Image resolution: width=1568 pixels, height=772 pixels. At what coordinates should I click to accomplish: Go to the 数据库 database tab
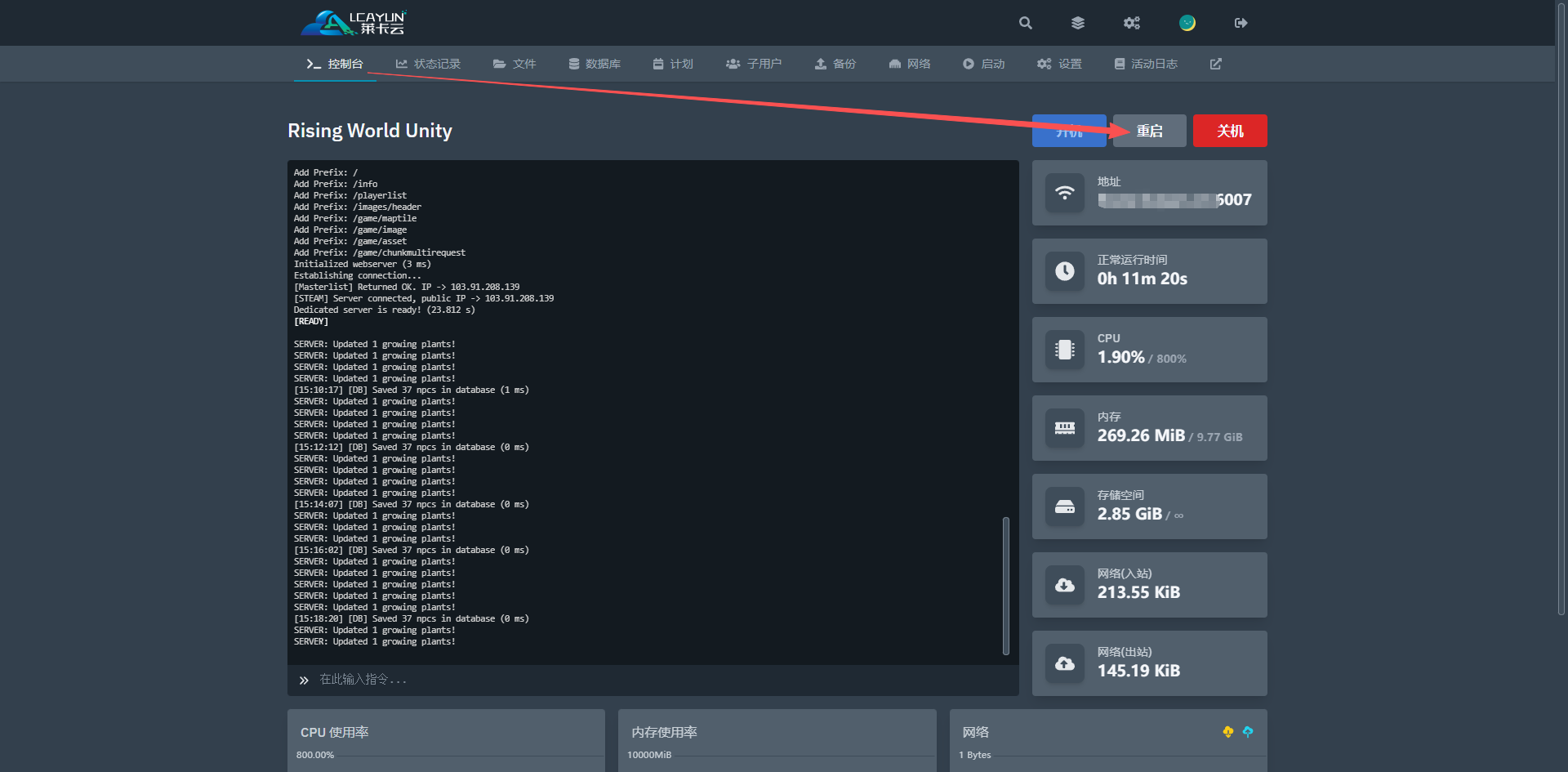coord(595,64)
